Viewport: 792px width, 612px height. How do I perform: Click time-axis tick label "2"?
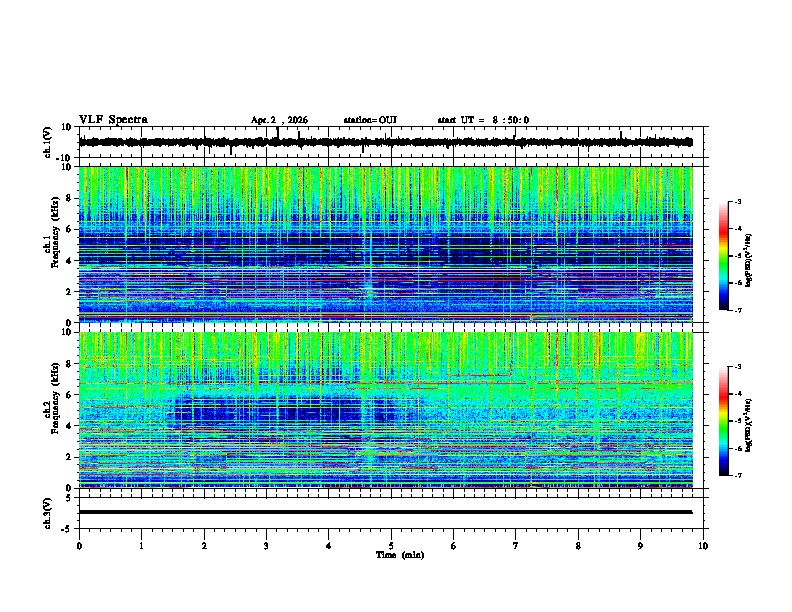(x=204, y=546)
